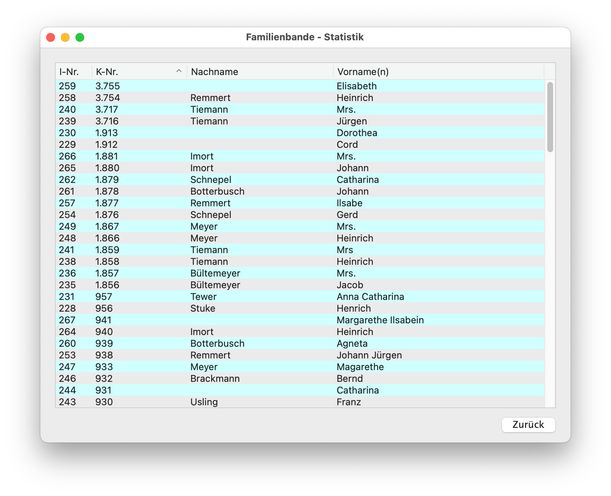Select row 230 for Dorothea
The height and width of the screenshot is (496, 611).
[x=300, y=133]
